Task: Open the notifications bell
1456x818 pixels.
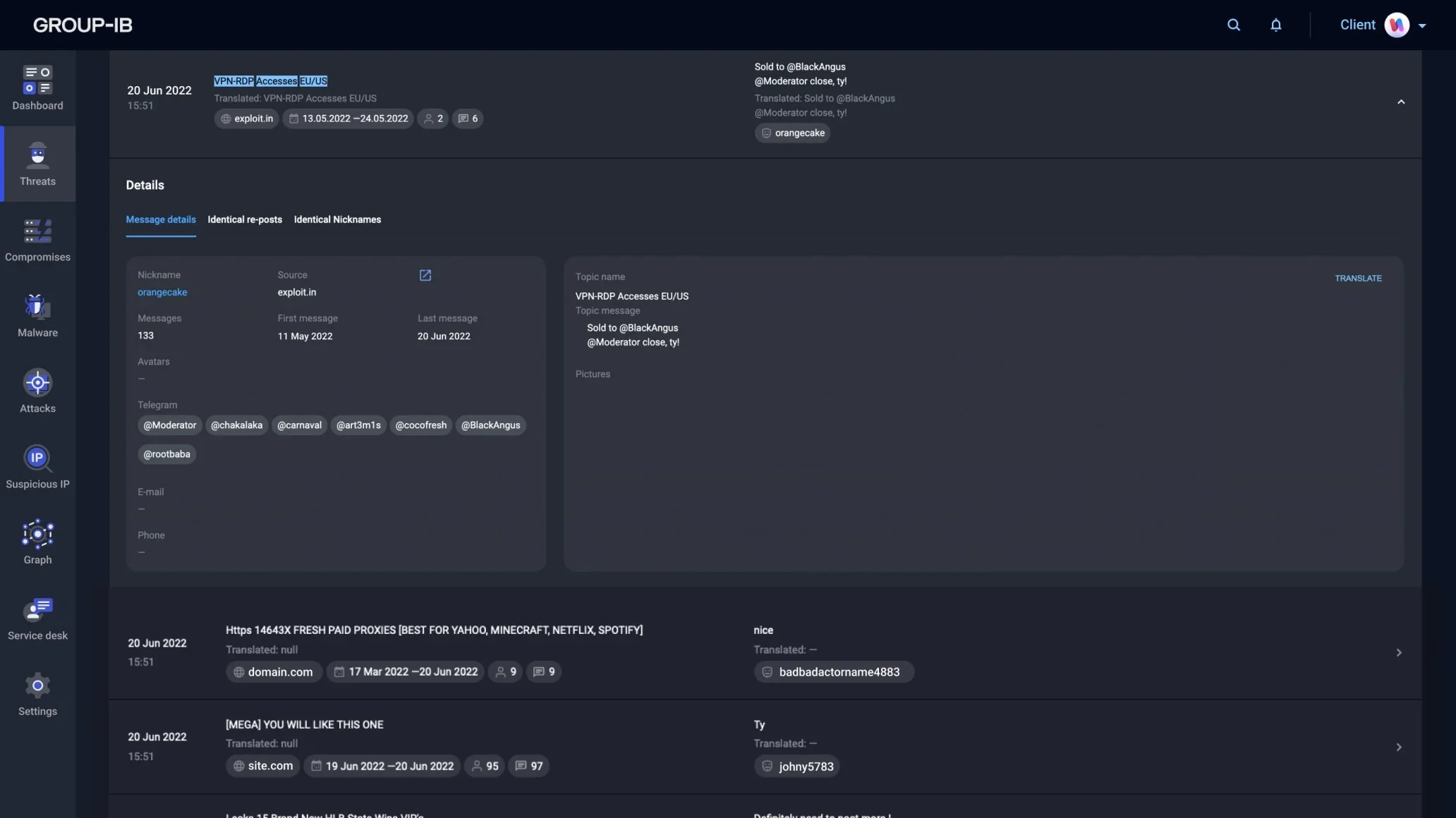Action: tap(1275, 25)
